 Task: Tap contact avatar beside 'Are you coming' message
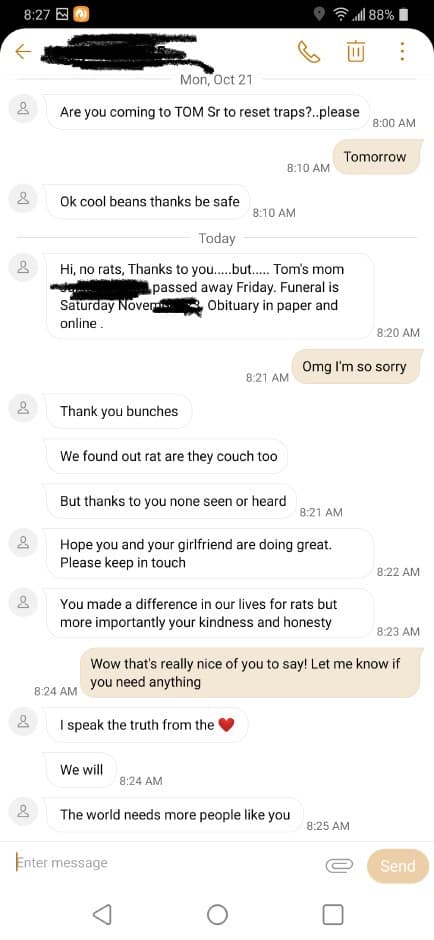click(23, 109)
